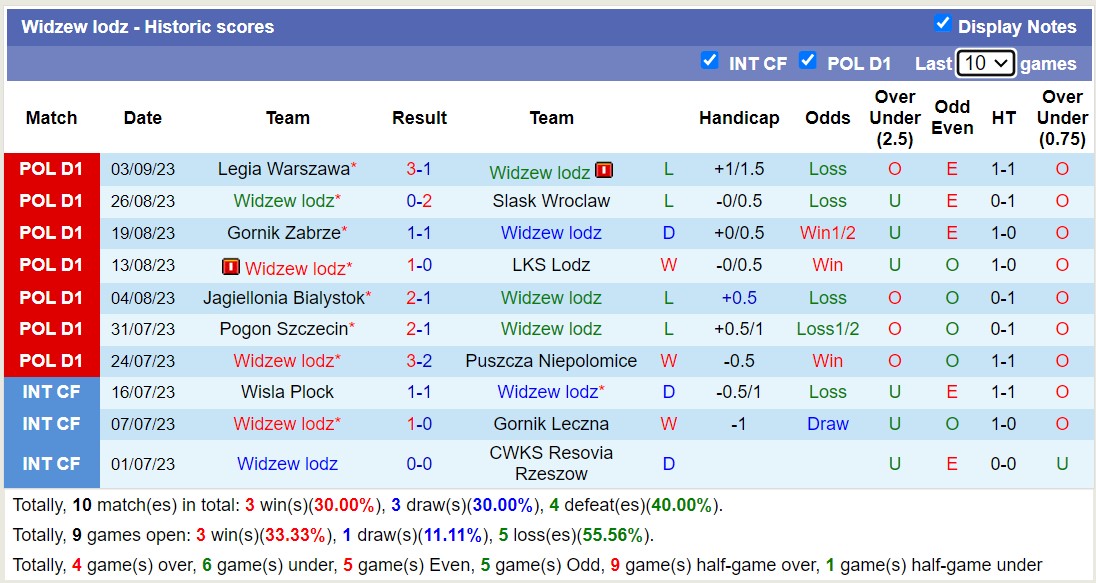Select Wisla Plock in the friendly match row

(287, 392)
